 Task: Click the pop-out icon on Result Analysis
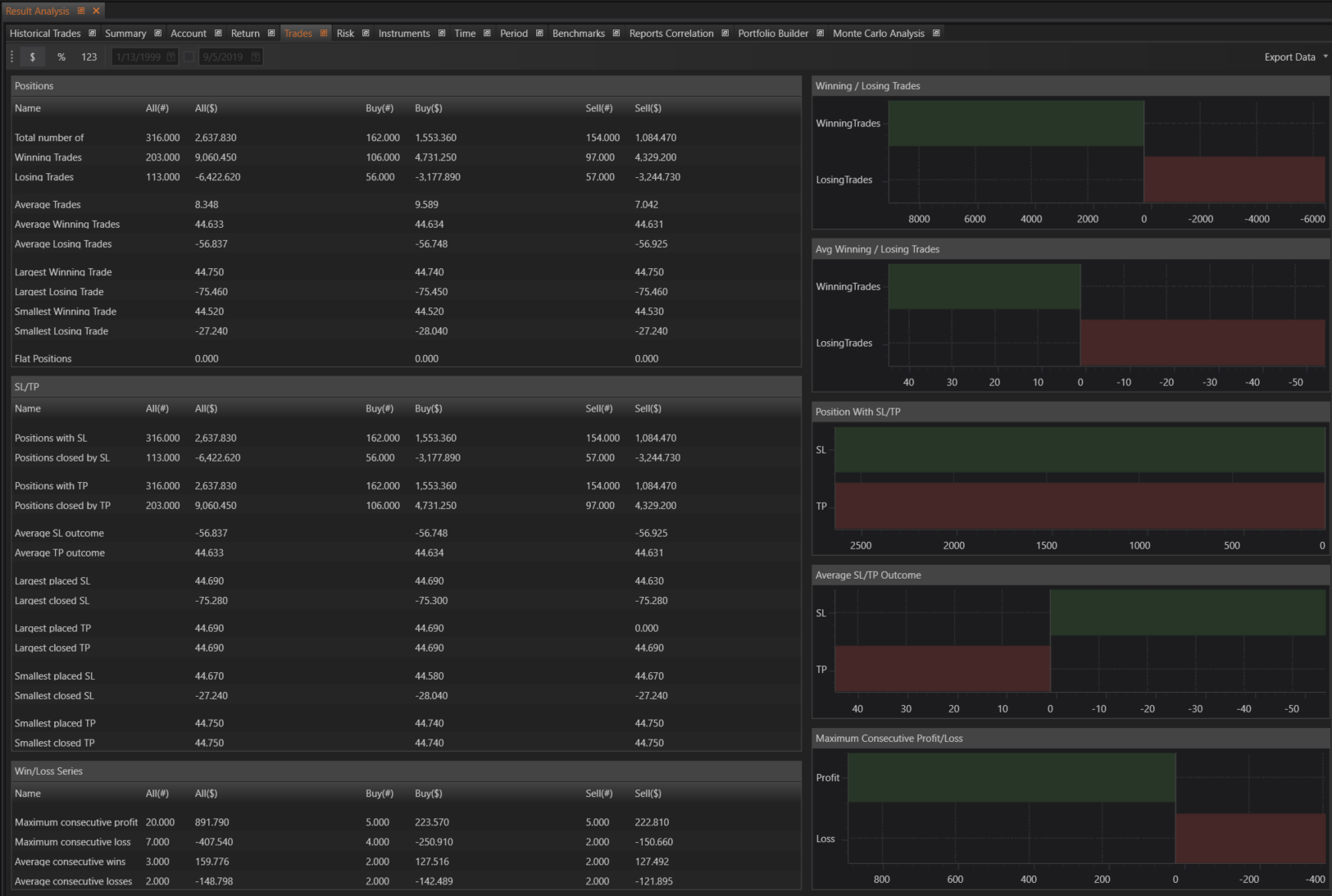point(81,11)
